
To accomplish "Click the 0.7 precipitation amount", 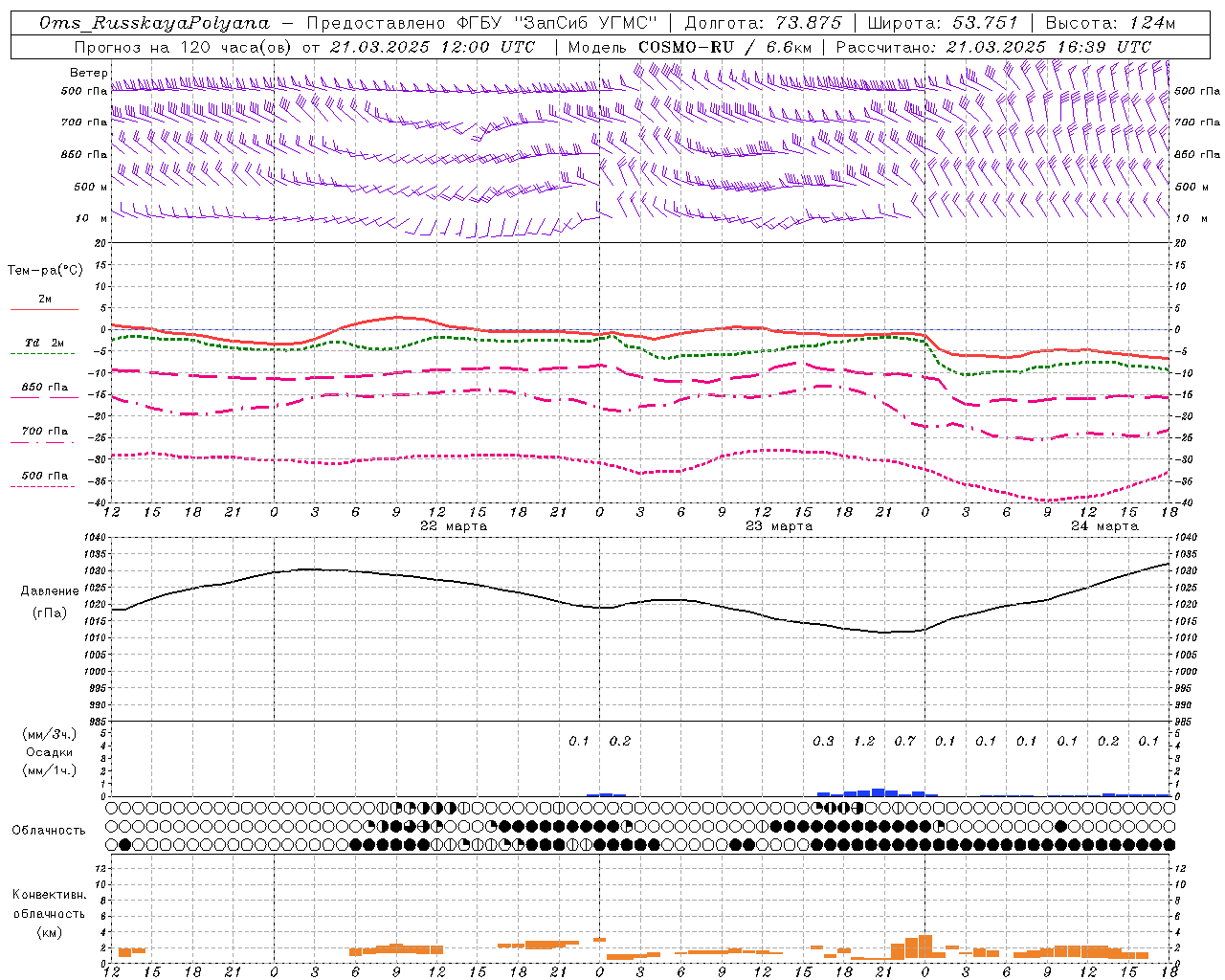I will point(904,741).
